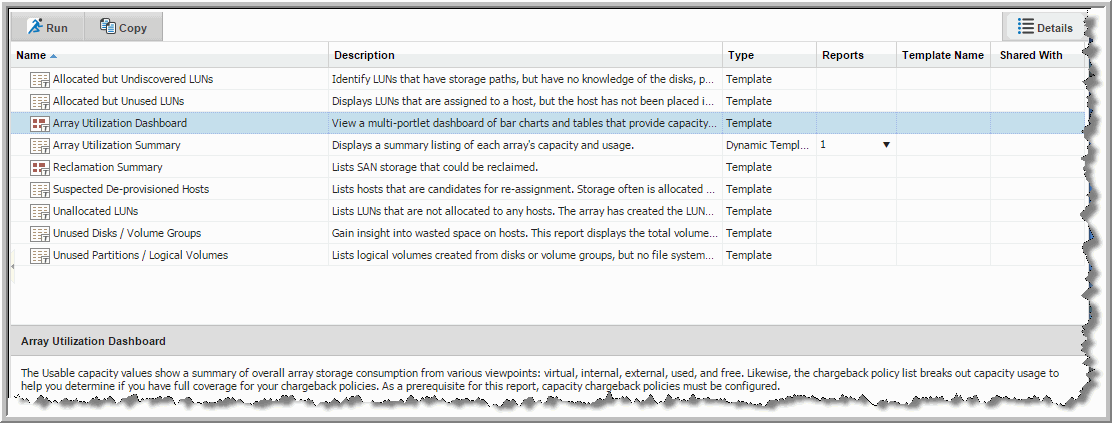This screenshot has height=423, width=1112.
Task: Click the Suspected De-provisioned Hosts icon
Action: (x=40, y=189)
